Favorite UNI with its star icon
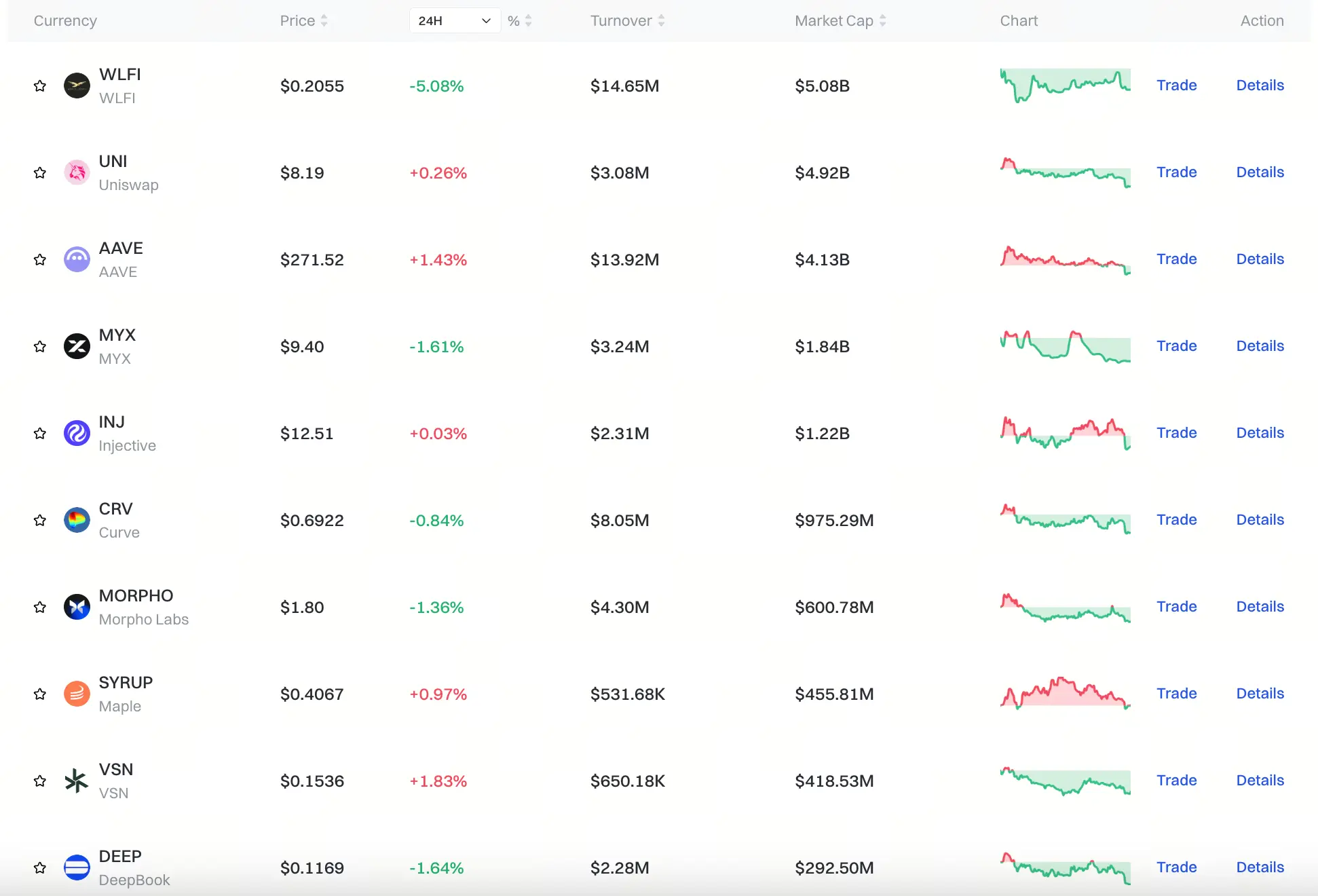1318x896 pixels. coord(40,173)
